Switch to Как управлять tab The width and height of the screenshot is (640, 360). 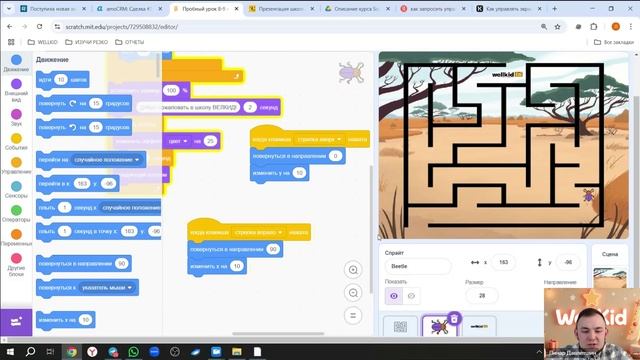coord(509,9)
